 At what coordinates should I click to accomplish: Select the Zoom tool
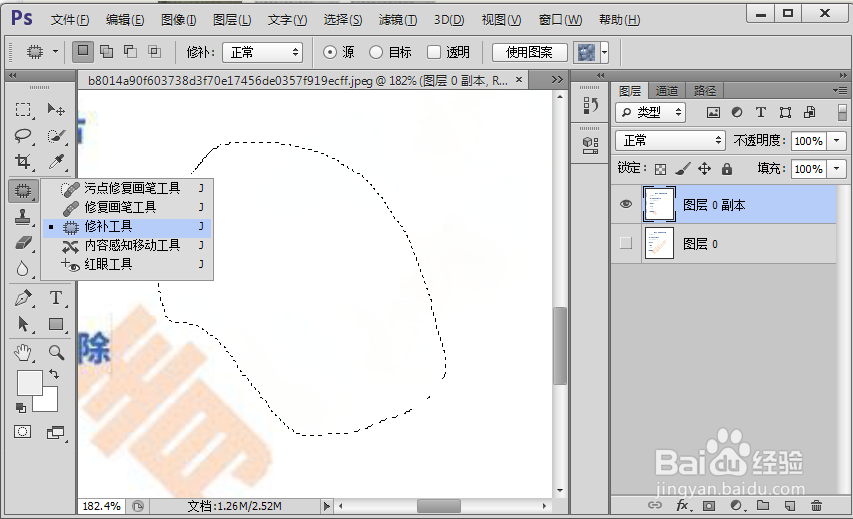(56, 353)
